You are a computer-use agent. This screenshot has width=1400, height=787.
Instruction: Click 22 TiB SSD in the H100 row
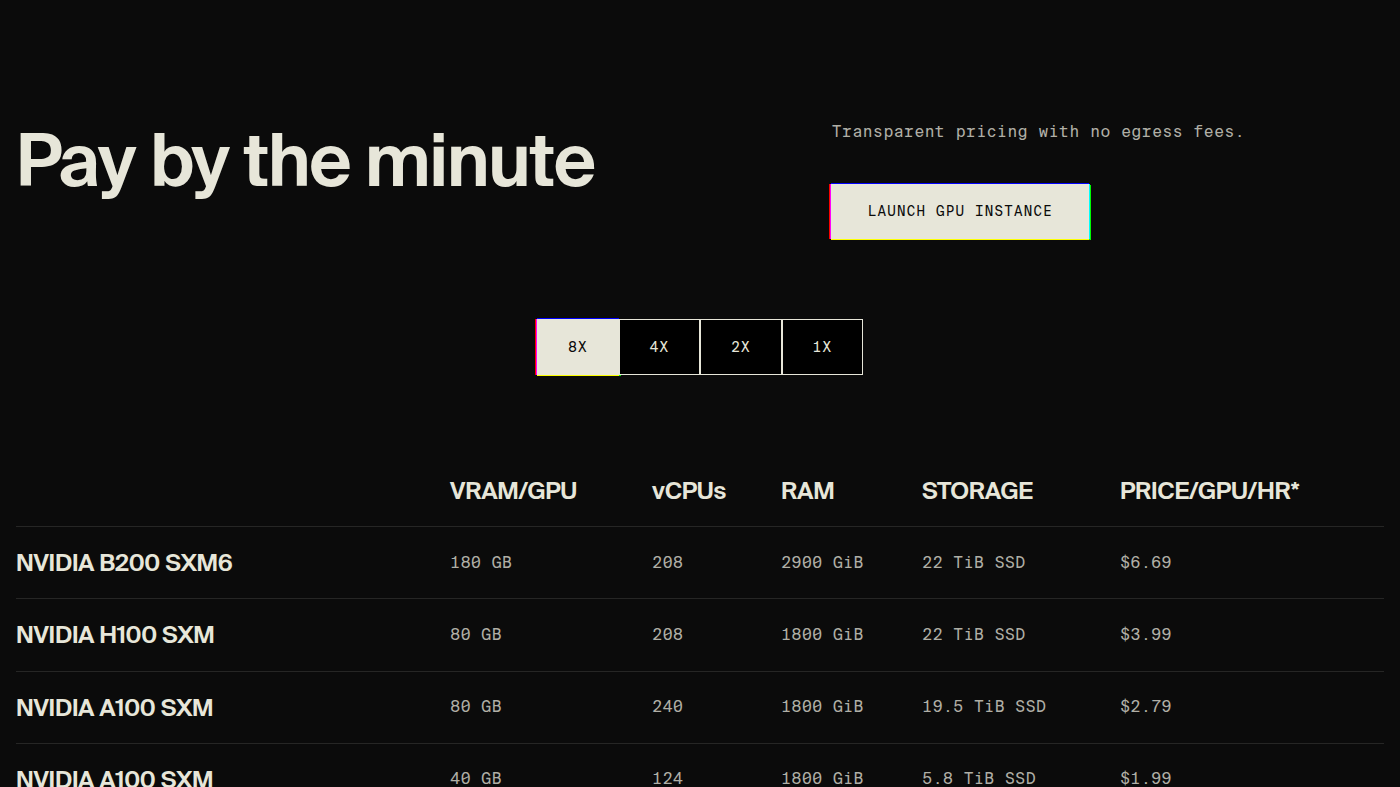point(973,635)
